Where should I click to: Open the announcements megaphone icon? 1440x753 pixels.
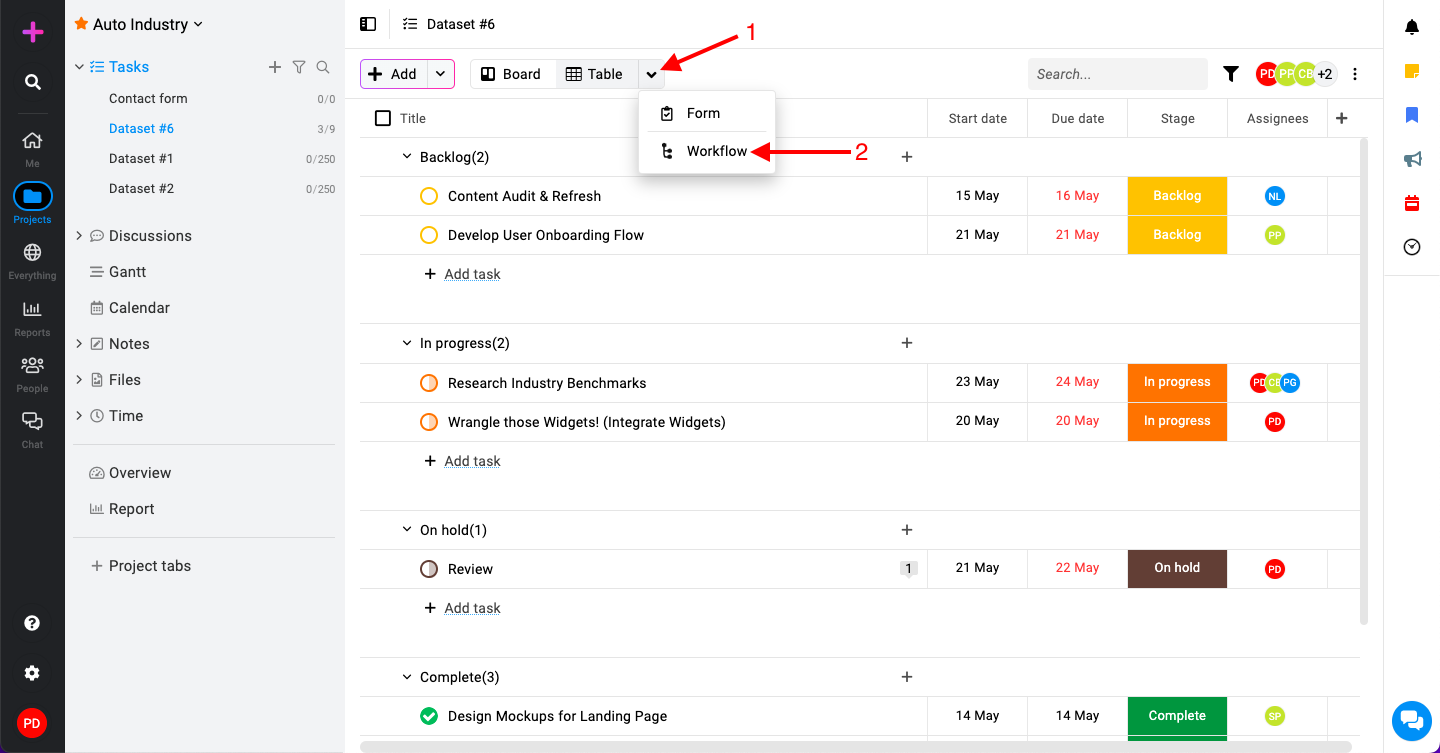[1412, 159]
